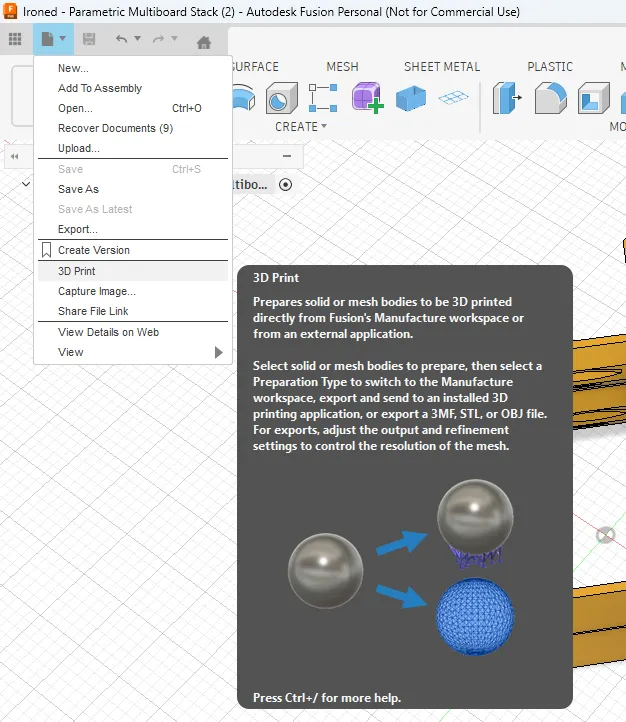Image resolution: width=626 pixels, height=722 pixels.
Task: Choose Save As from the menu
Action: (133, 189)
